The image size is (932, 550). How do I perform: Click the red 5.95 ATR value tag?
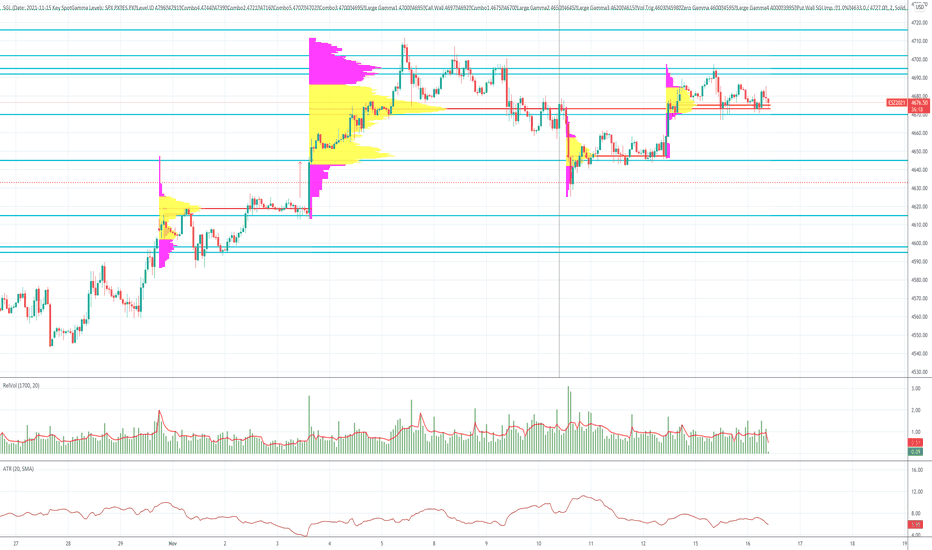pyautogui.click(x=916, y=524)
